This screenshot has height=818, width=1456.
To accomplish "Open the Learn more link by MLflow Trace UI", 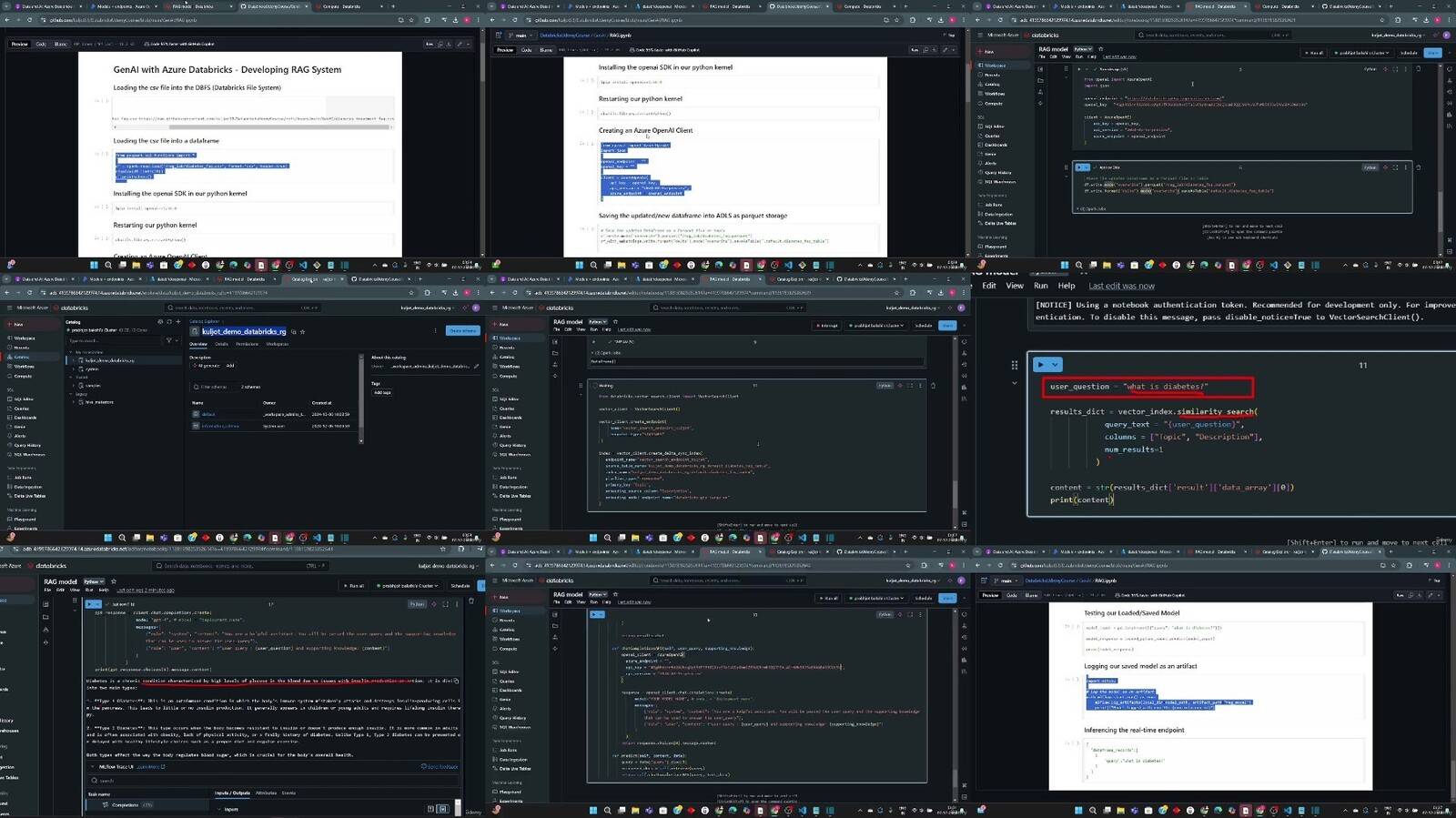I will pyautogui.click(x=150, y=767).
